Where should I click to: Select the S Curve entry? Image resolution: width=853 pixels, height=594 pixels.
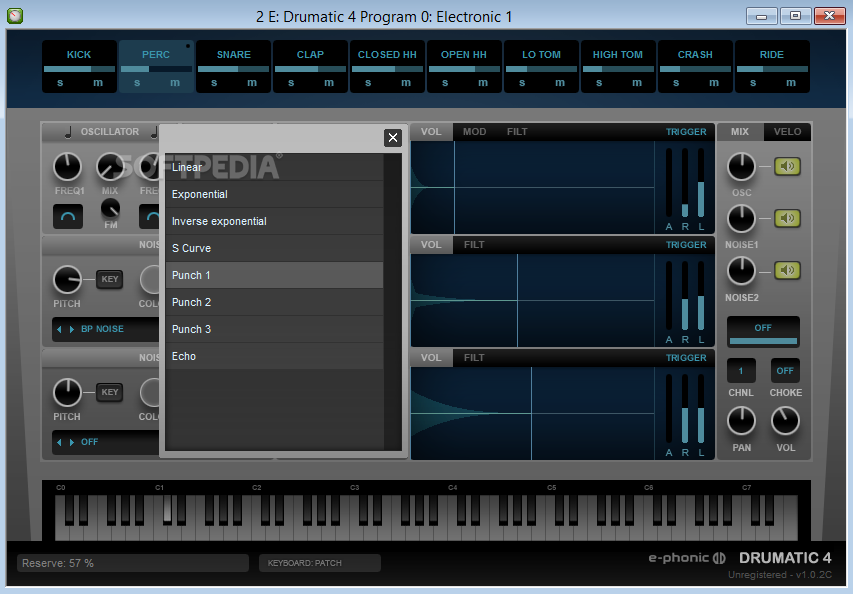[x=274, y=248]
